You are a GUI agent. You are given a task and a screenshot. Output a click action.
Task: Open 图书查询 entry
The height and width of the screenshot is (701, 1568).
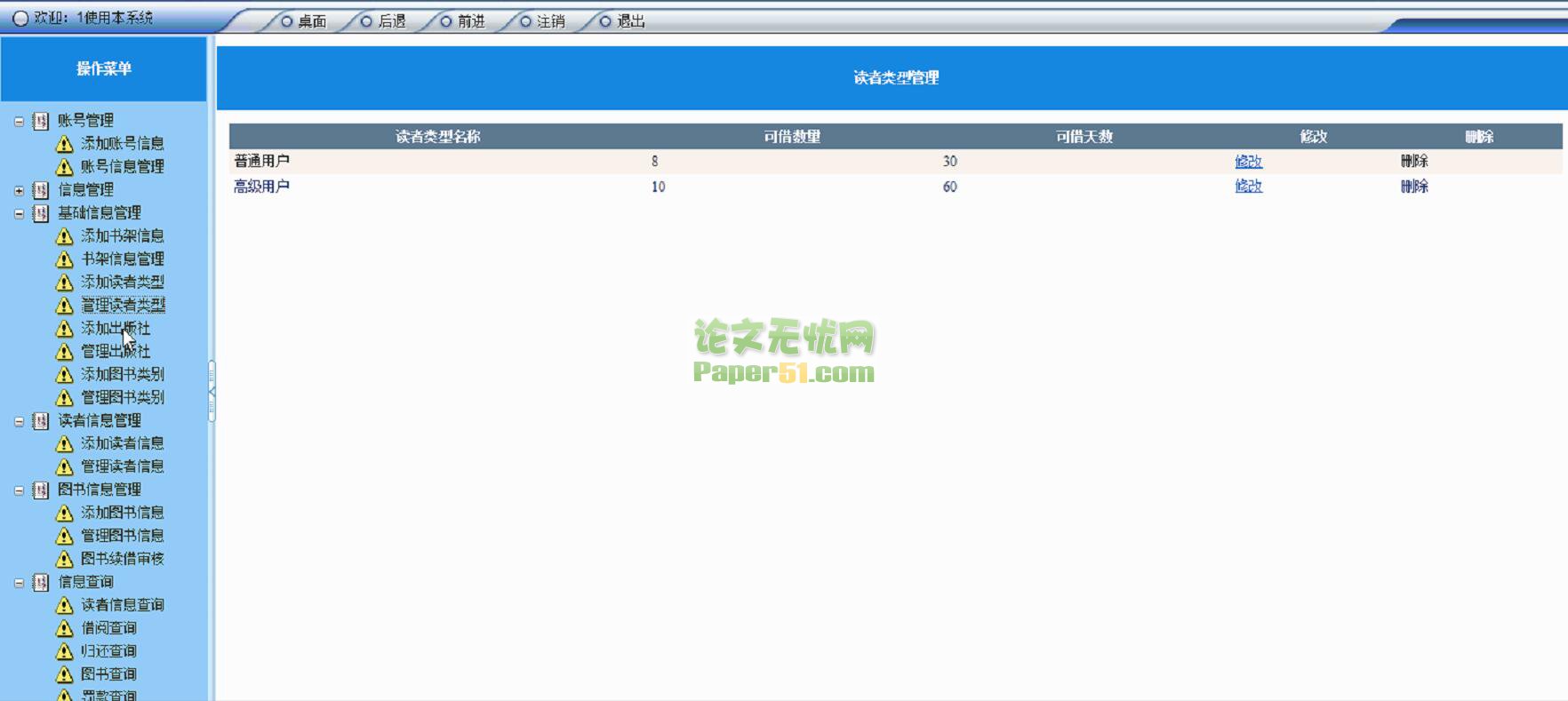click(108, 673)
